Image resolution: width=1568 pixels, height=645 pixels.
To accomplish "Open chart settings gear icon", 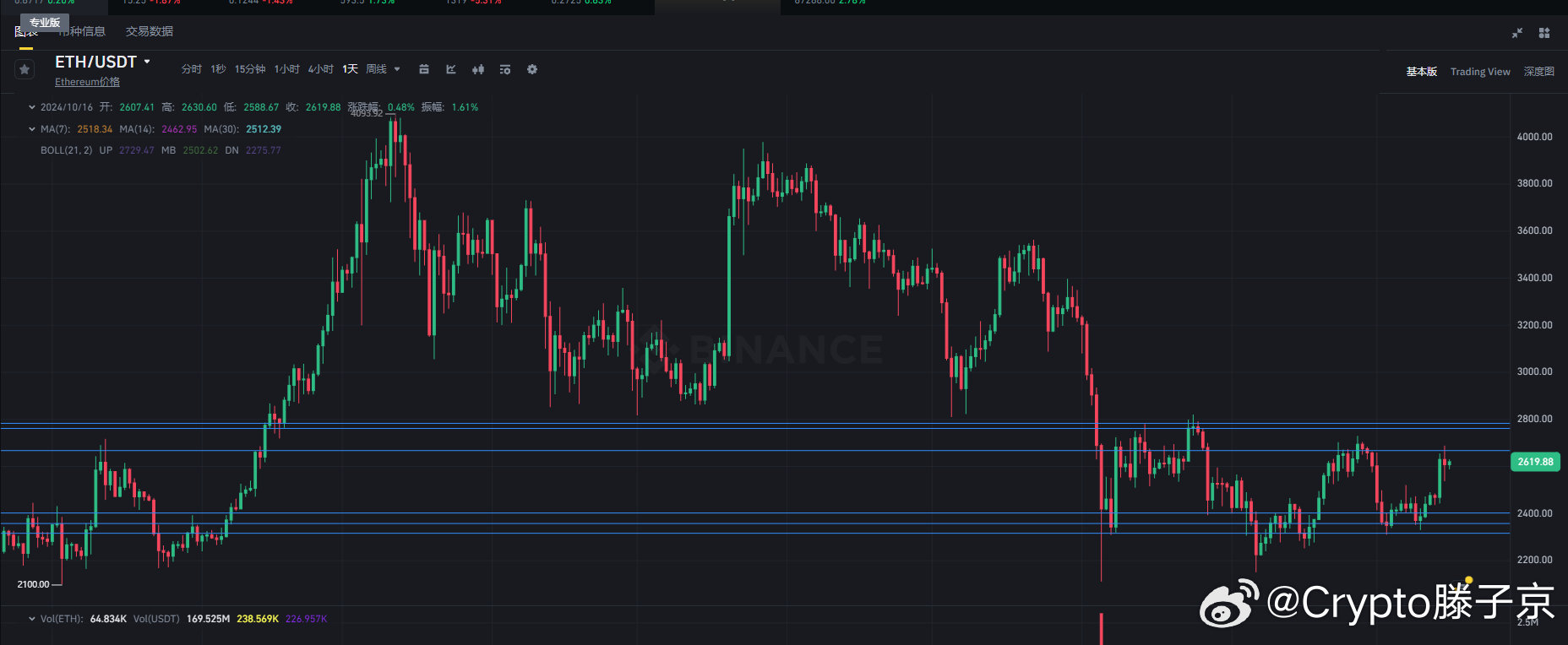I will (x=532, y=69).
